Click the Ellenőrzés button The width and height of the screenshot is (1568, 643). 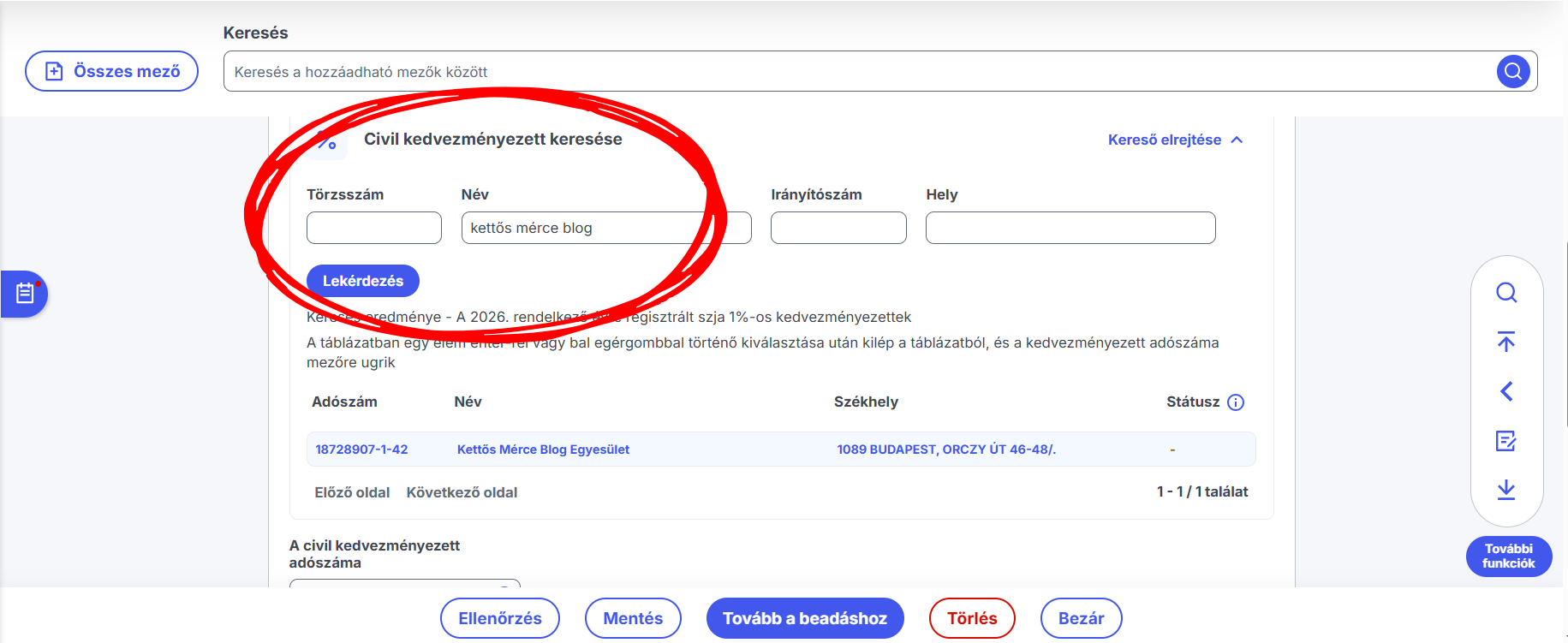pos(500,618)
